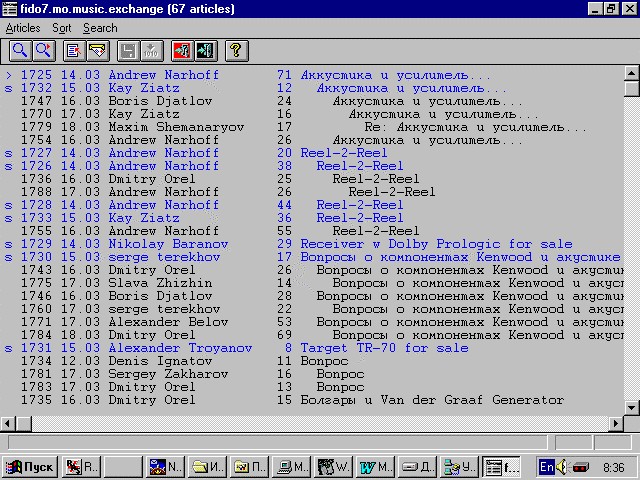Screen dimensions: 640x480
Task: Click the post new article icon
Action: (73, 50)
